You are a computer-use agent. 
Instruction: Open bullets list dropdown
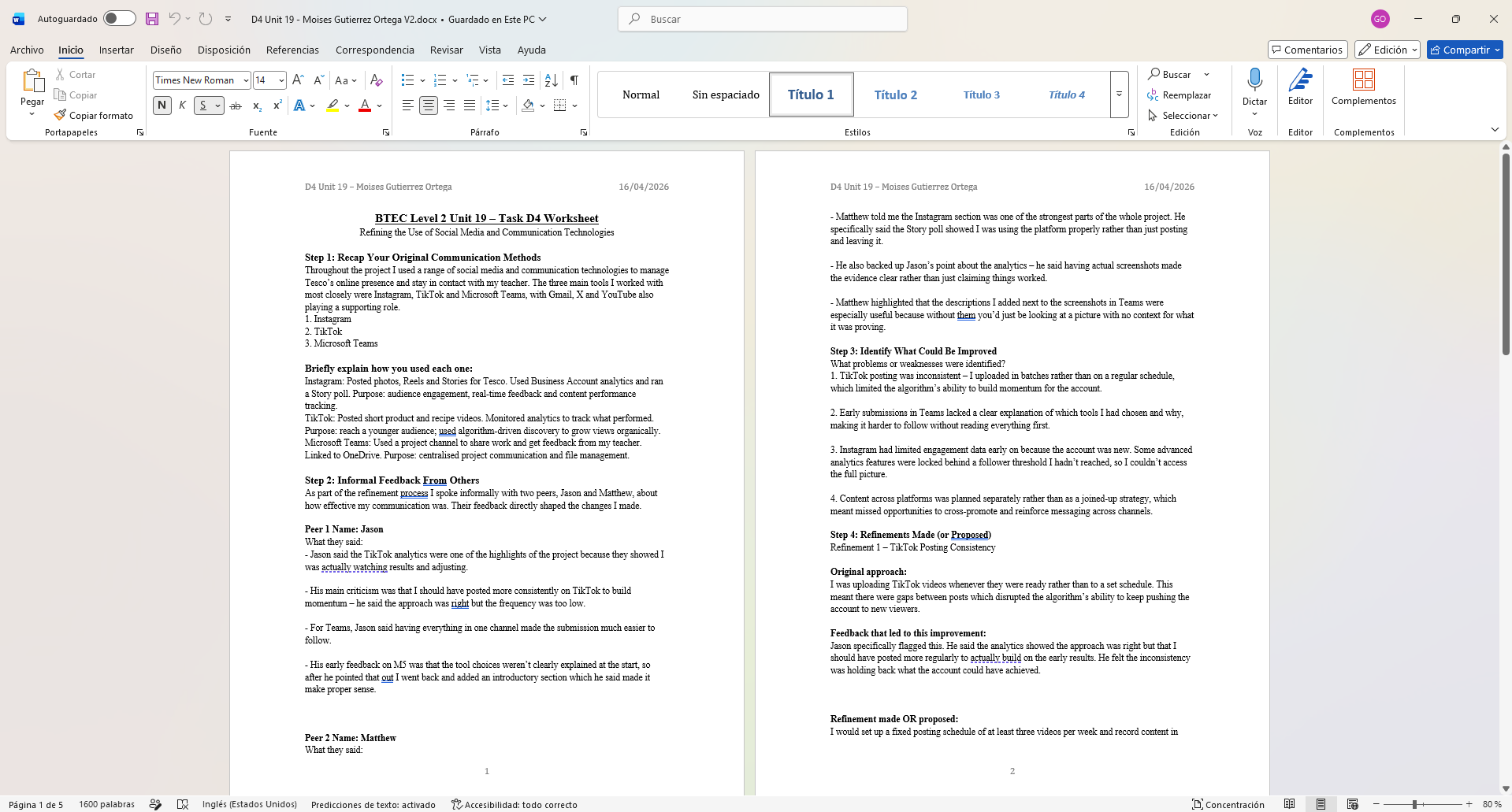click(x=422, y=80)
